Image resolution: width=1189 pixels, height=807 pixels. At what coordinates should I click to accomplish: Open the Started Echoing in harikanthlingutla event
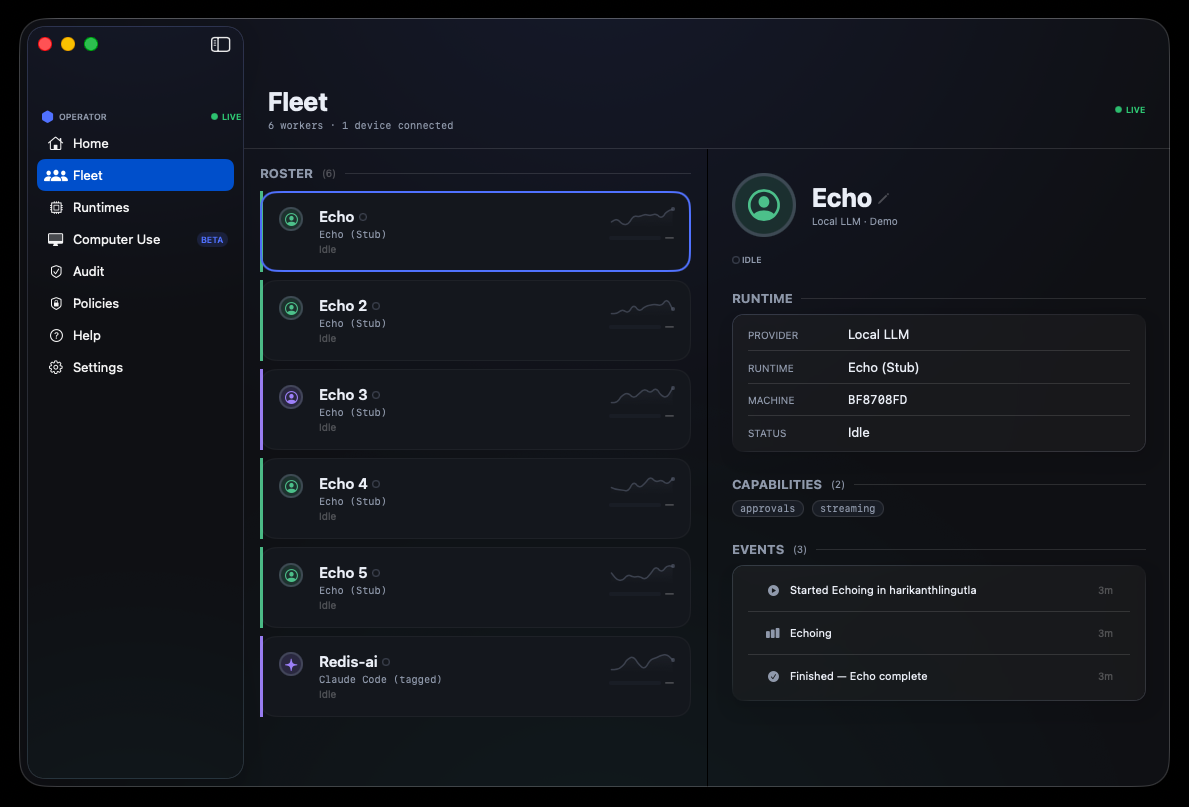(x=939, y=590)
